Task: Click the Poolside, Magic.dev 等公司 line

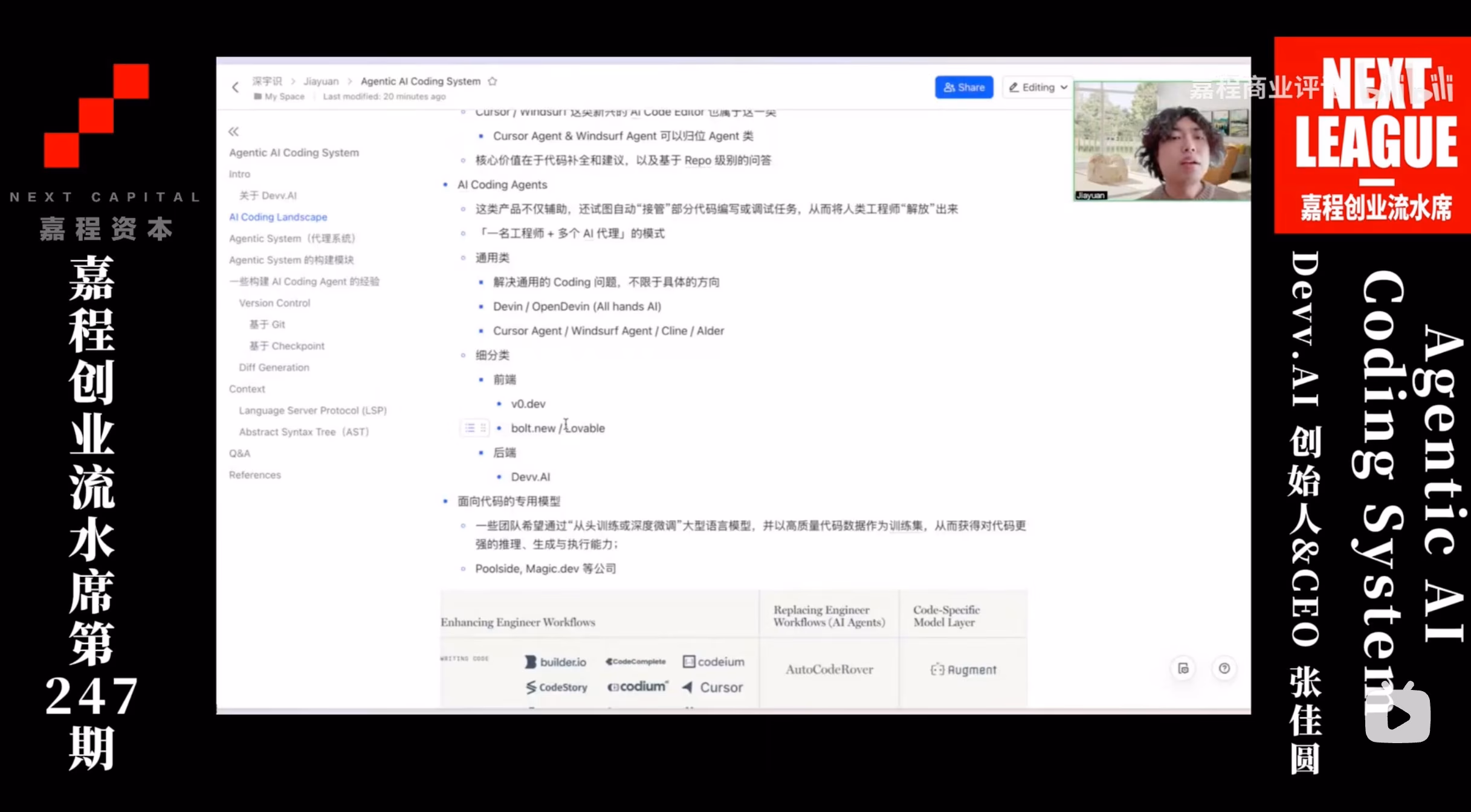Action: (x=546, y=569)
